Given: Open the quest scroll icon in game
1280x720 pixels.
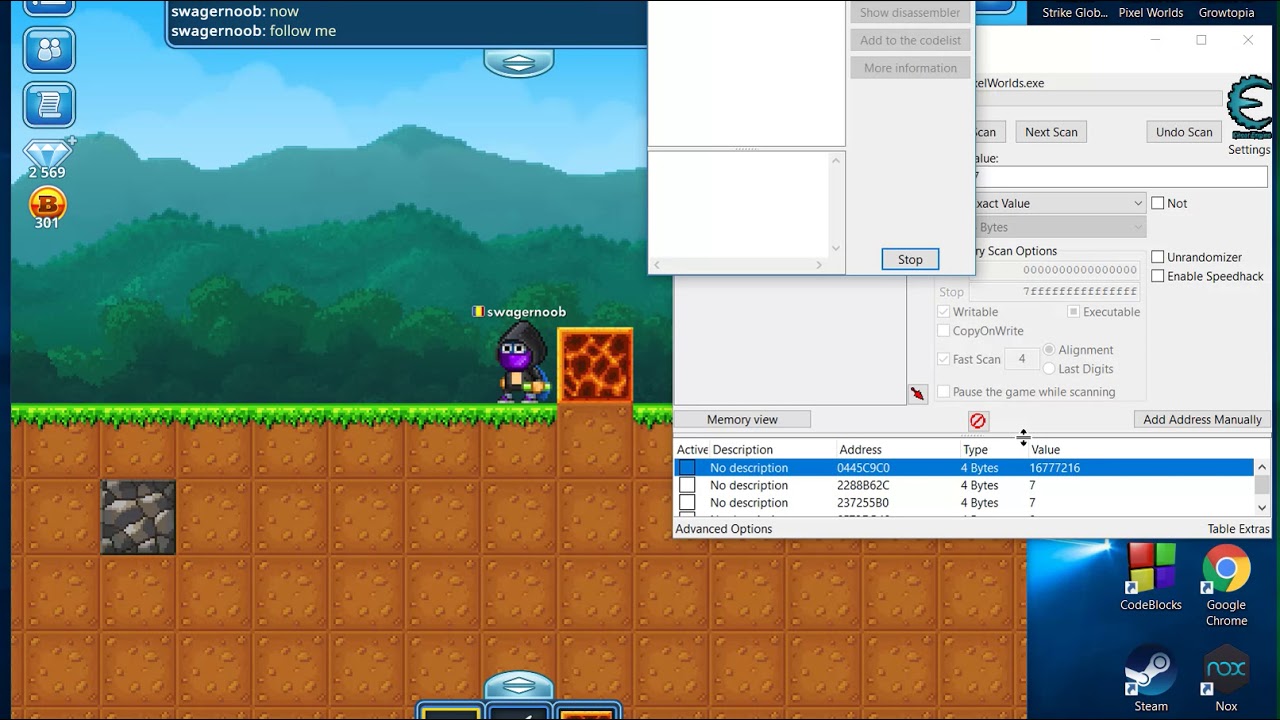Looking at the screenshot, I should 48,104.
